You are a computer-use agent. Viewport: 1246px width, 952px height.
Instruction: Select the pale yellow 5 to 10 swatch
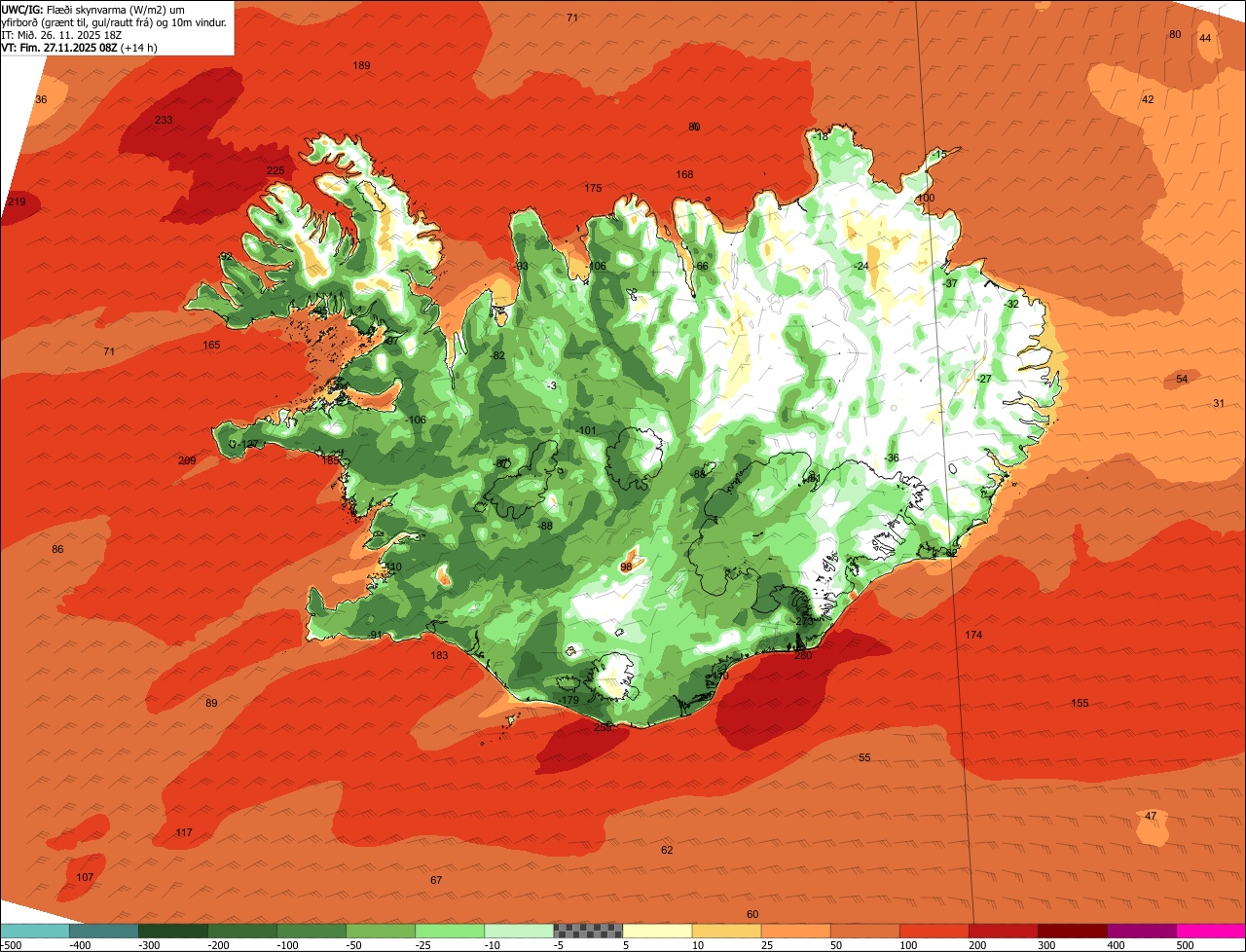point(657,931)
